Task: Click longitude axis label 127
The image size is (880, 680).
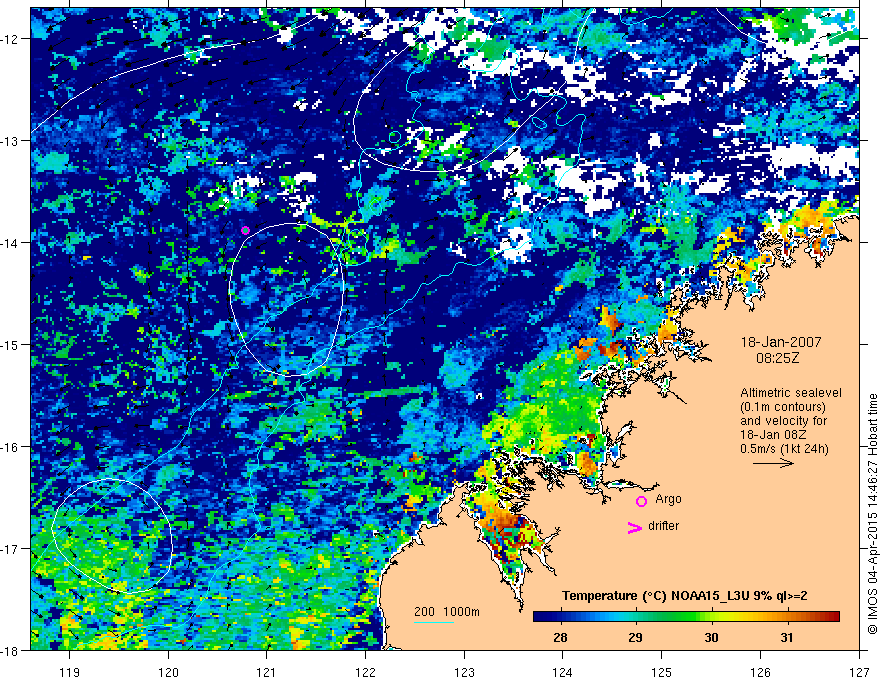Action: 859,672
